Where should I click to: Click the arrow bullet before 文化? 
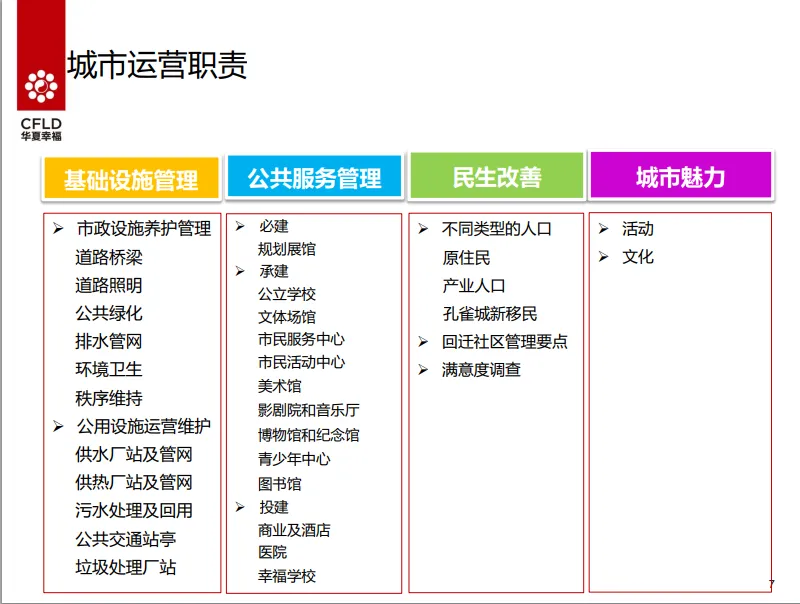[604, 257]
